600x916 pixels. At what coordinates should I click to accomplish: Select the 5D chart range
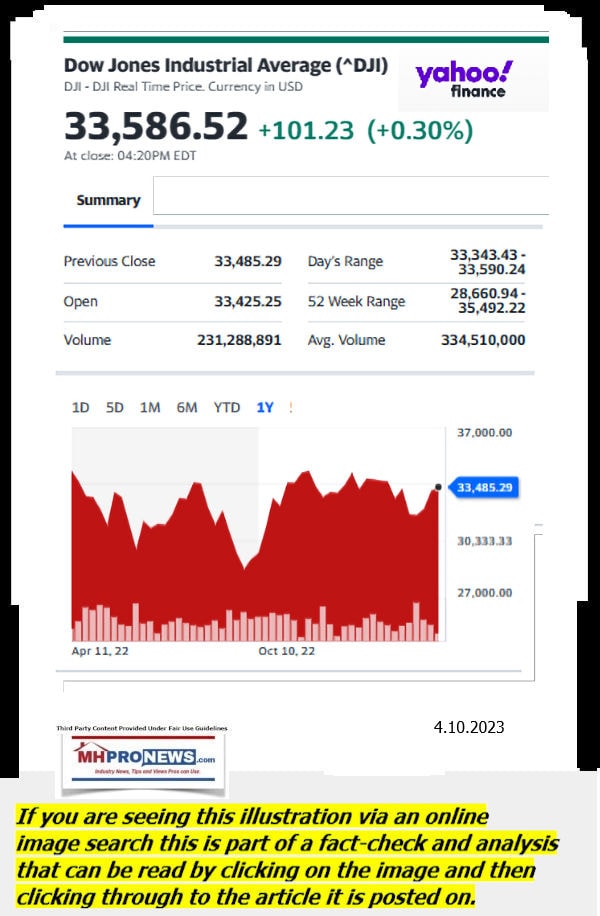pos(115,407)
